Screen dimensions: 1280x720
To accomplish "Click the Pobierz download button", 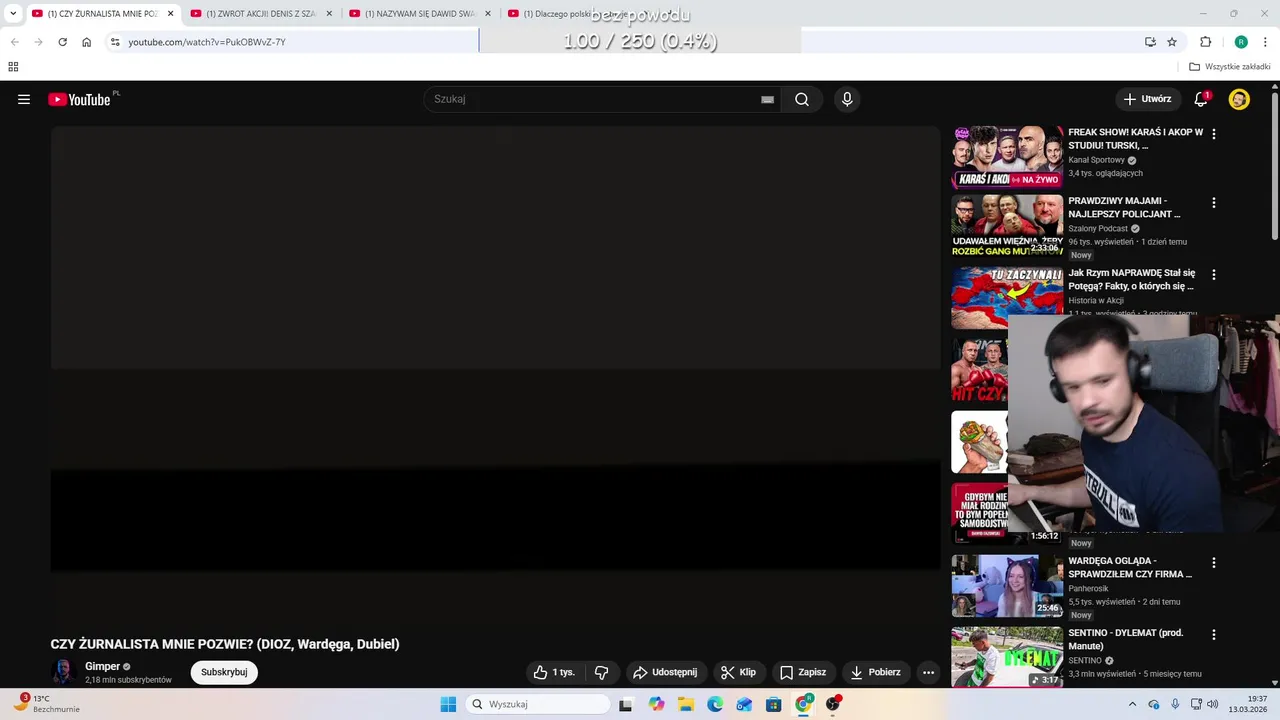I will (x=874, y=672).
